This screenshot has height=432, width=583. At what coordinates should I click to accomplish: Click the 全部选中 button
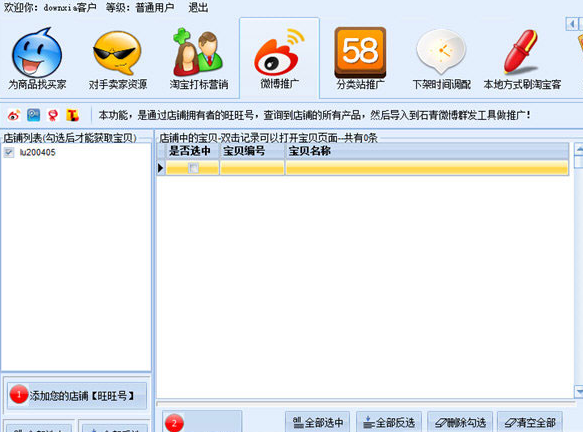coord(318,422)
